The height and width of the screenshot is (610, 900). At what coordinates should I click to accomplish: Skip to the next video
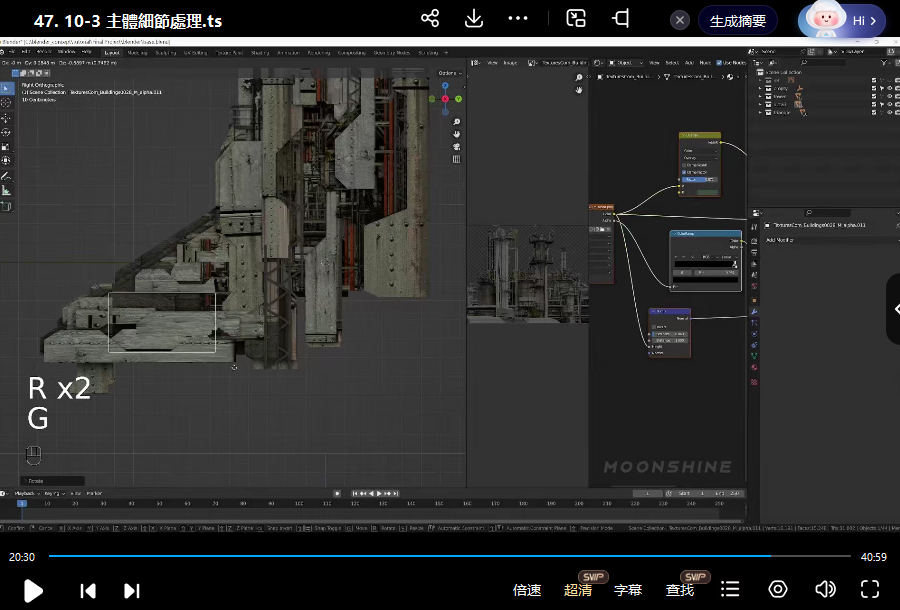pos(132,590)
